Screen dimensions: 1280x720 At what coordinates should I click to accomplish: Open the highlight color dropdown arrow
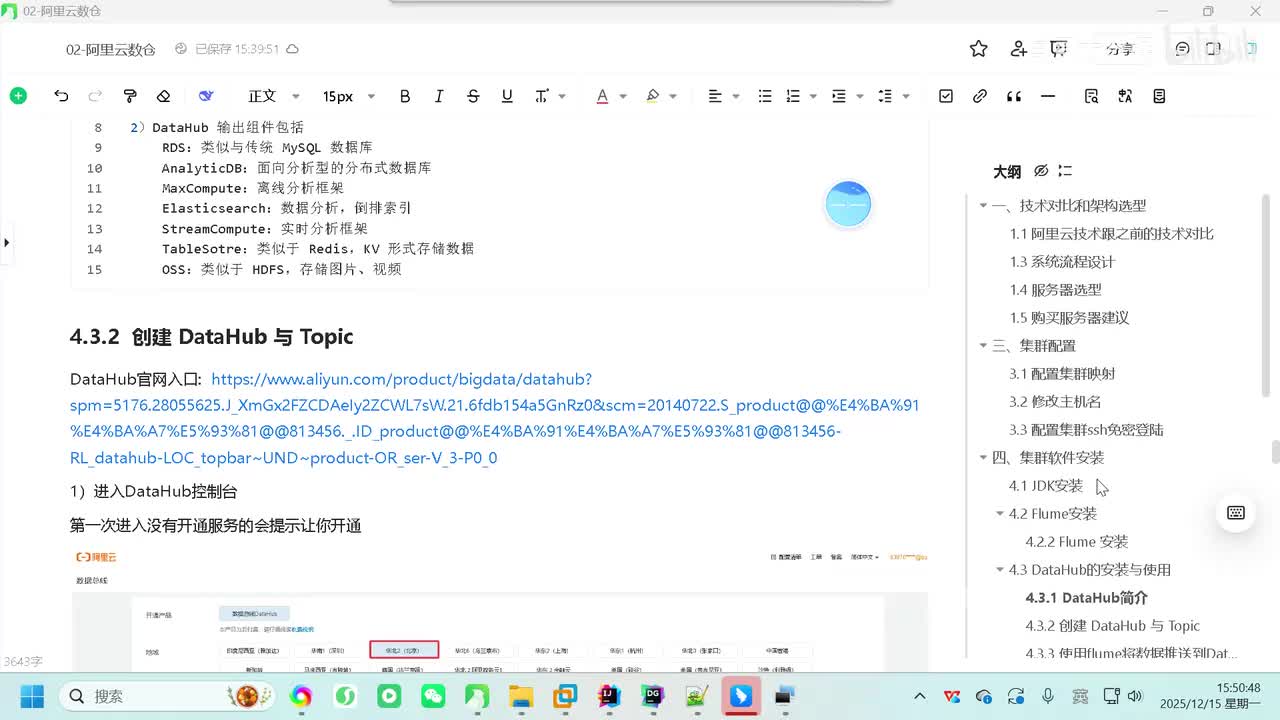tap(673, 97)
